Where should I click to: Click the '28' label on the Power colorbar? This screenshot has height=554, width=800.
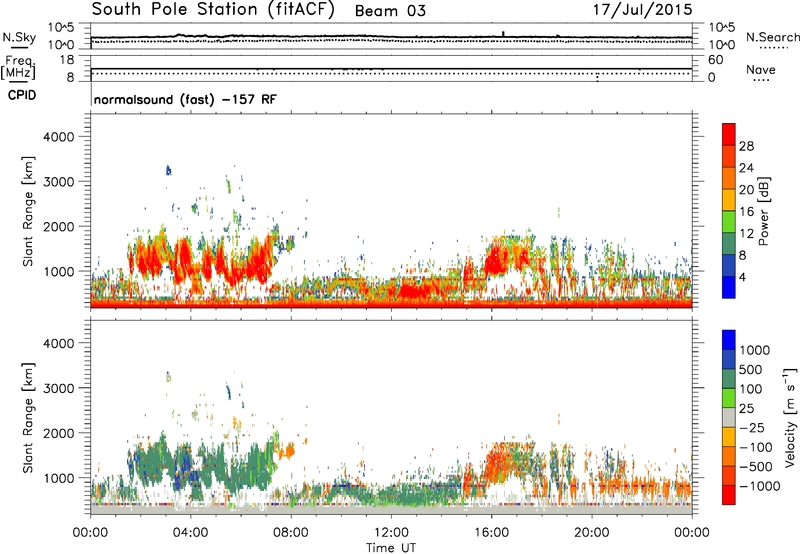coord(746,146)
